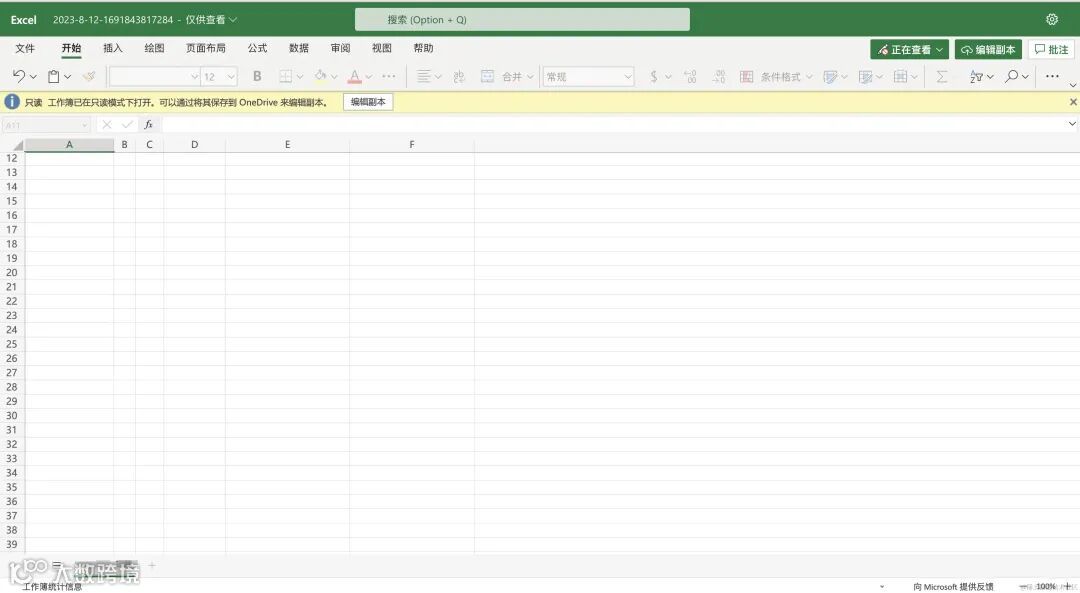Click the Paste clipboard icon
Image resolution: width=1080 pixels, height=593 pixels.
tap(53, 76)
